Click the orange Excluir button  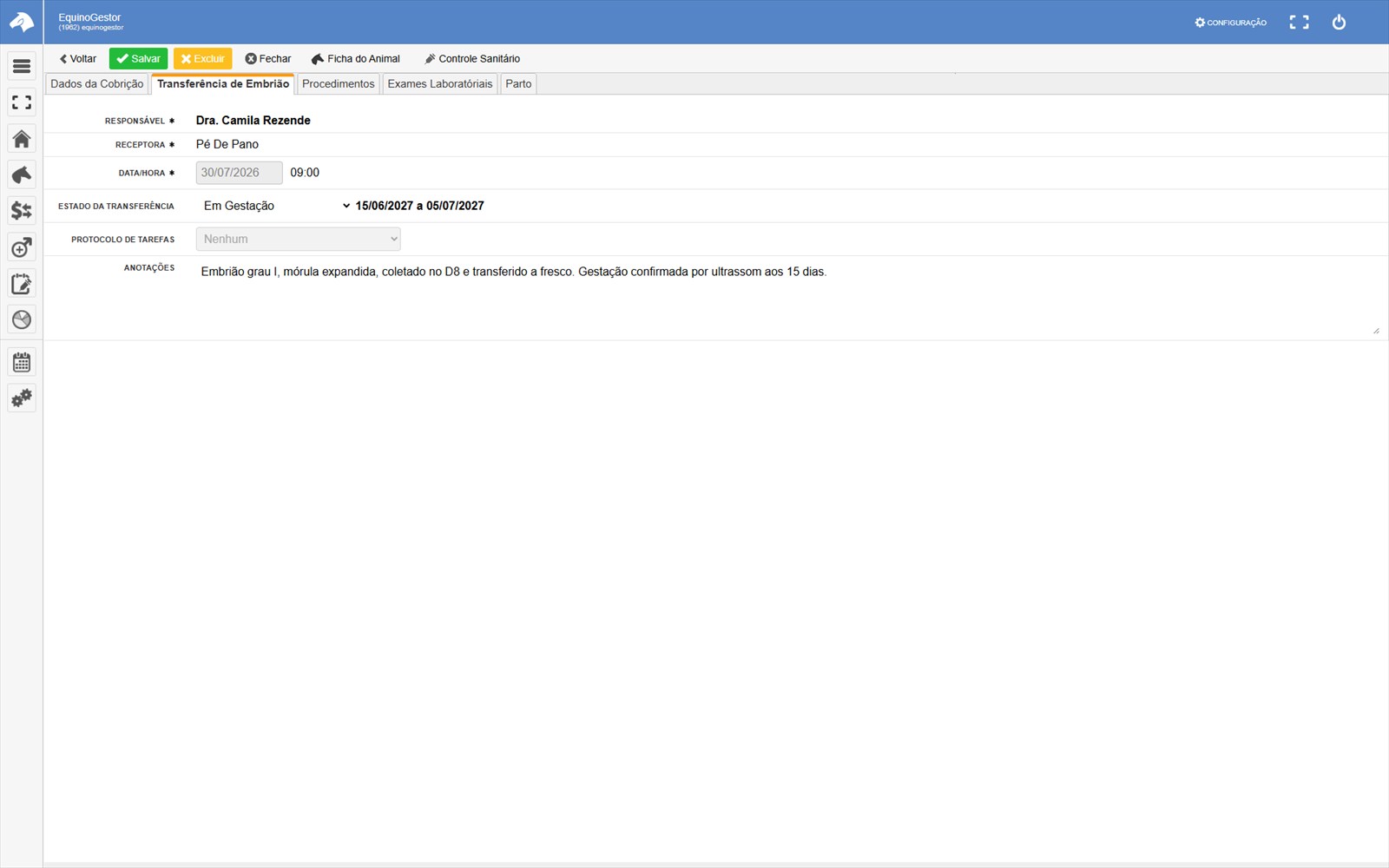click(x=202, y=59)
